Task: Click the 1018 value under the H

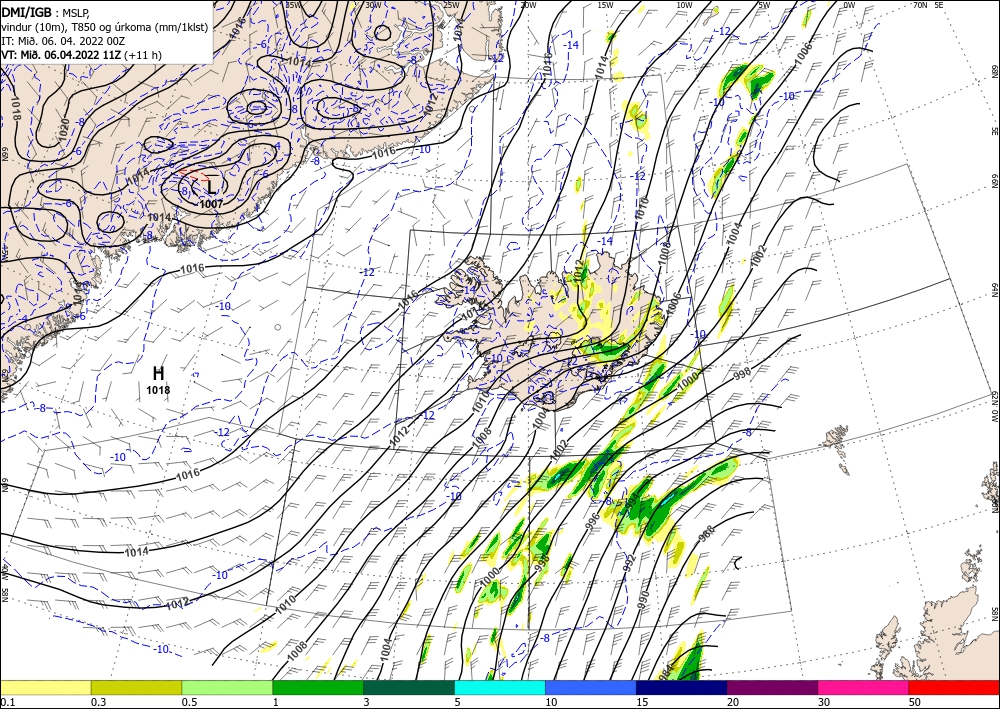Action: 158,390
